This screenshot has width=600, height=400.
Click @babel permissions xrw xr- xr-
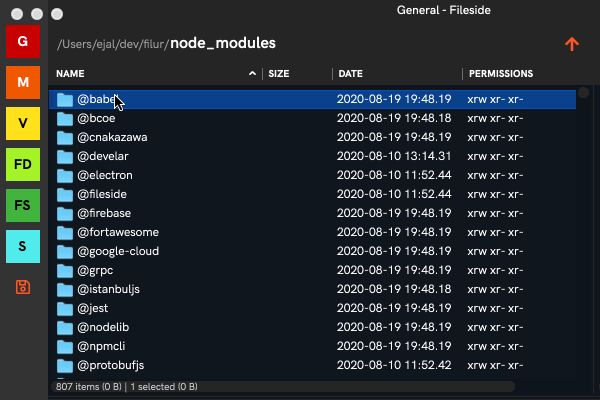(495, 99)
